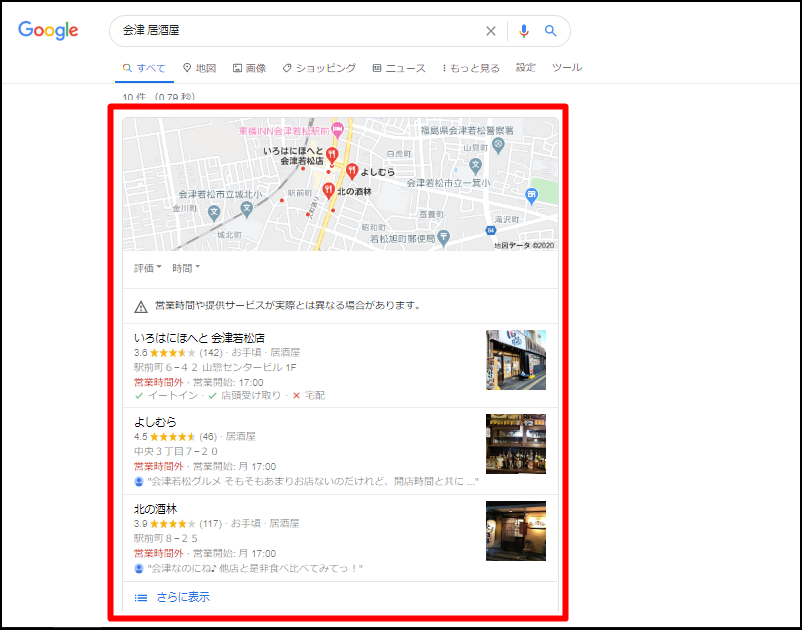
Task: Open 北の酒林 entrance photo
Action: [x=516, y=531]
